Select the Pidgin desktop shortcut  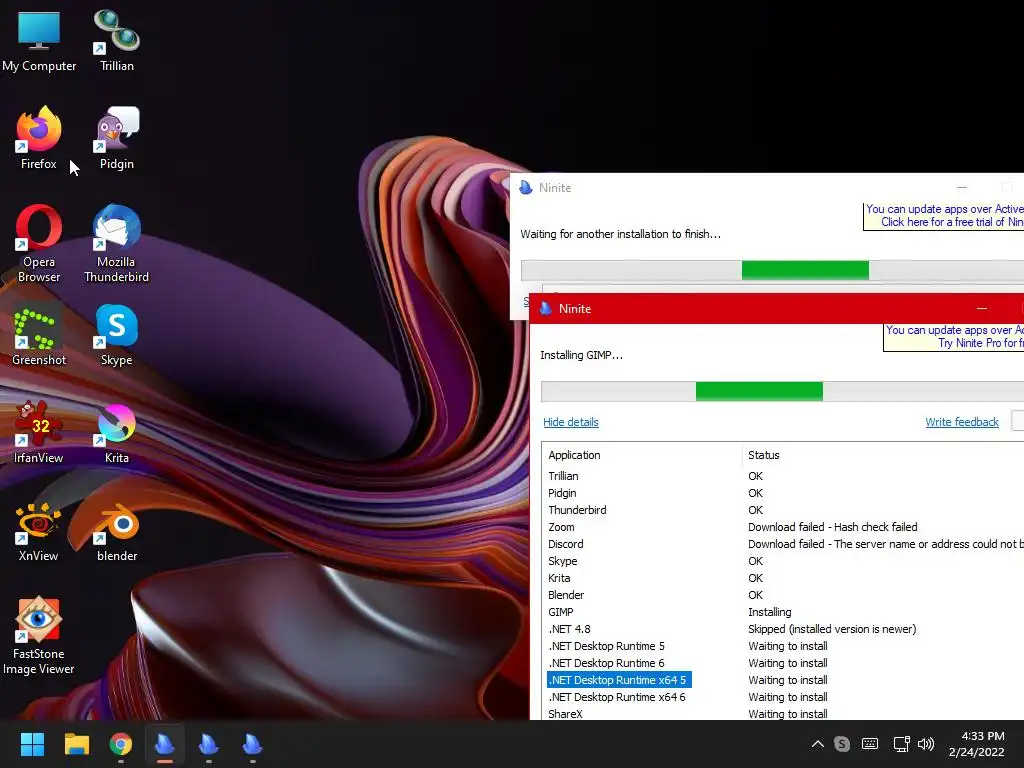tap(117, 138)
